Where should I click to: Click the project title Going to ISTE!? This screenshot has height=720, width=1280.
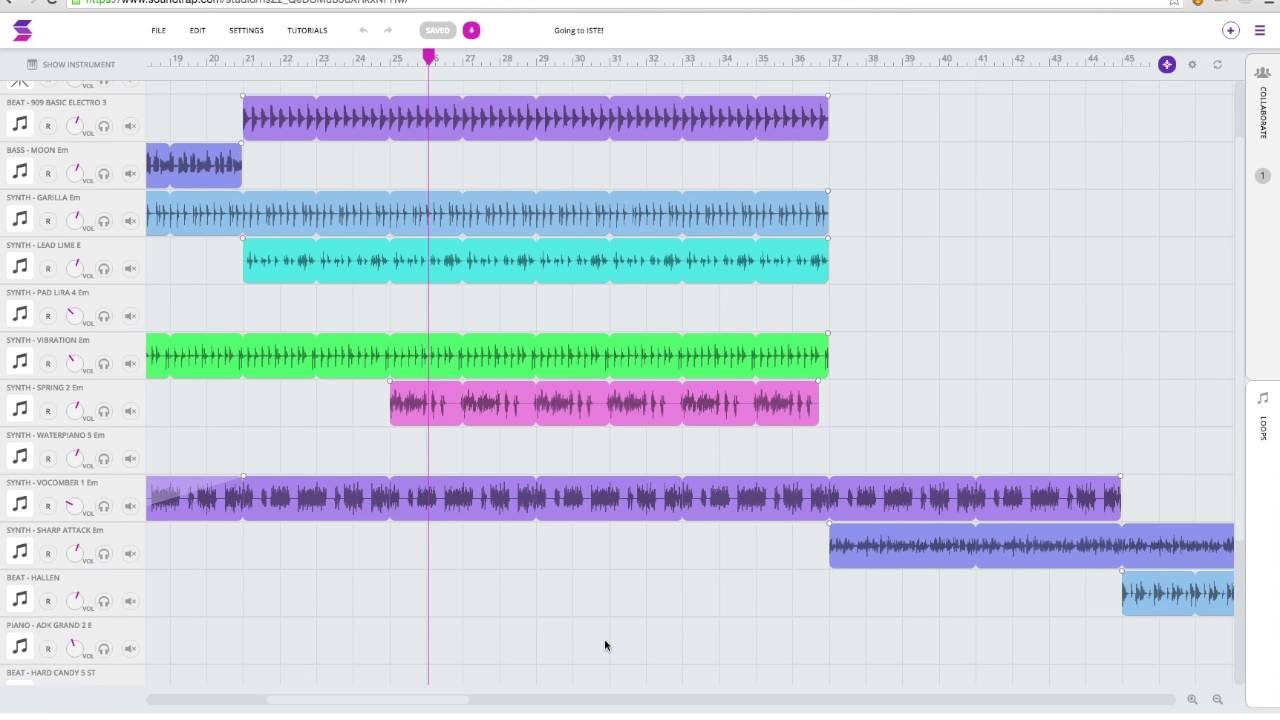579,31
